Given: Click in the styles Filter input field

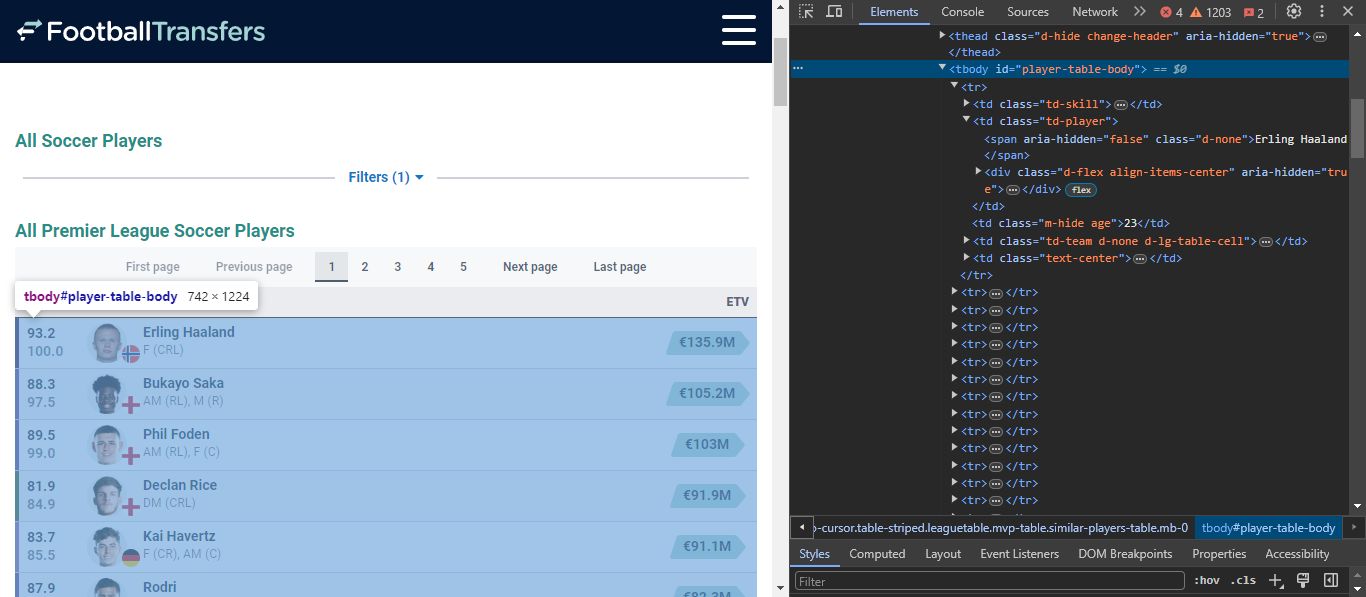Looking at the screenshot, I should tap(988, 581).
